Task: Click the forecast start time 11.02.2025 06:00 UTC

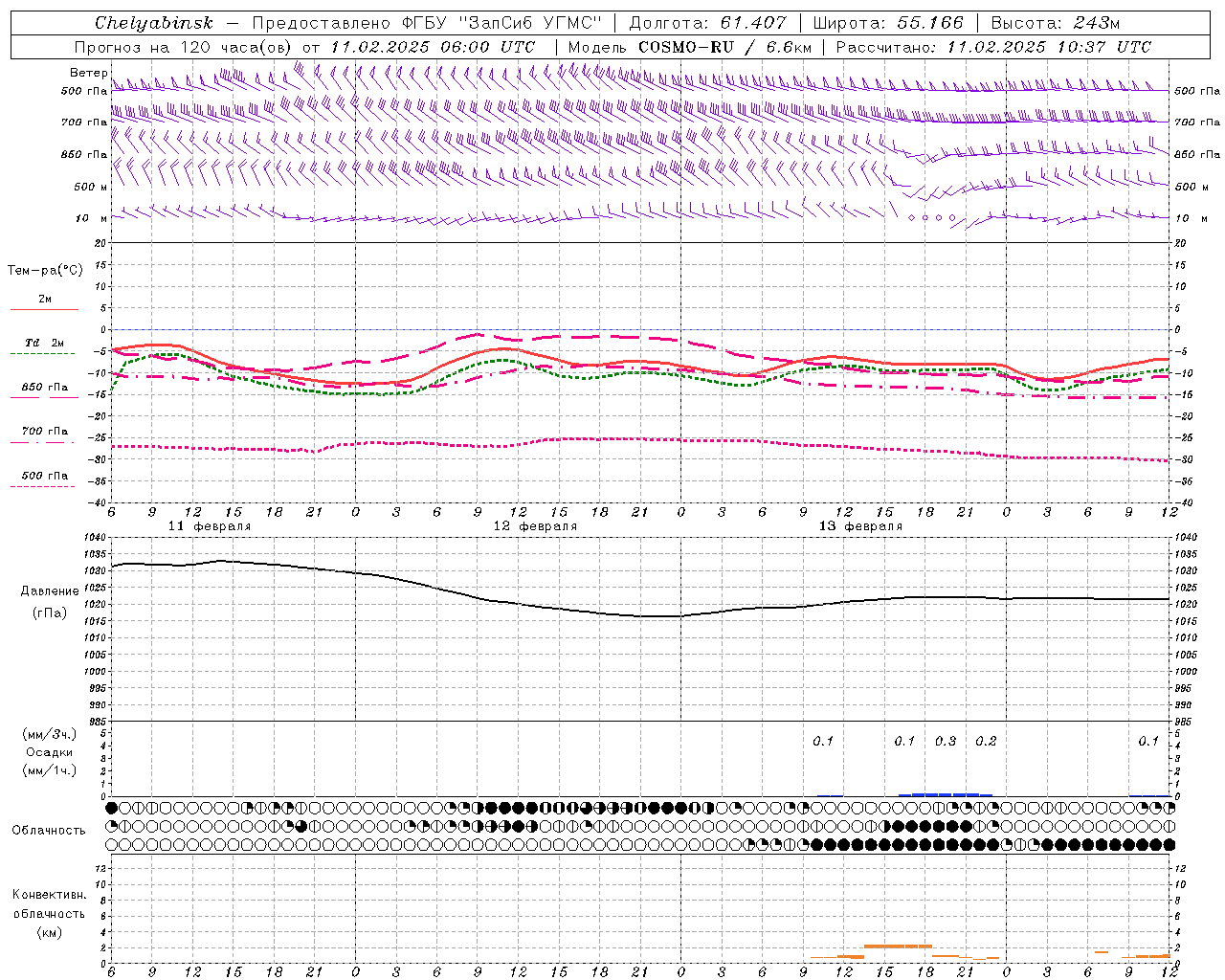Action: [433, 47]
